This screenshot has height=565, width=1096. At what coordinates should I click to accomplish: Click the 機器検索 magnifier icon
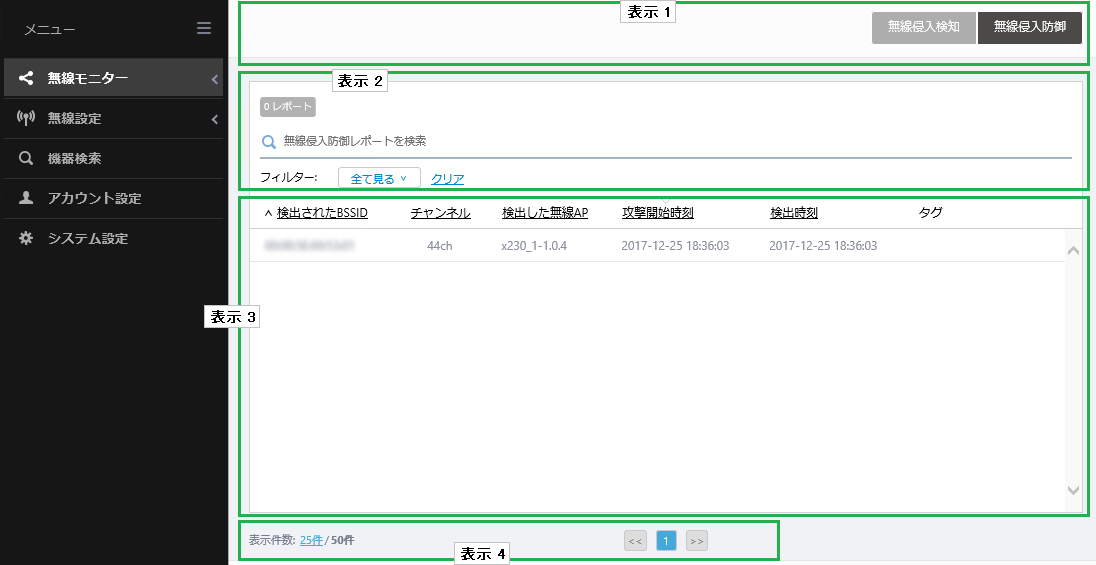click(x=26, y=158)
